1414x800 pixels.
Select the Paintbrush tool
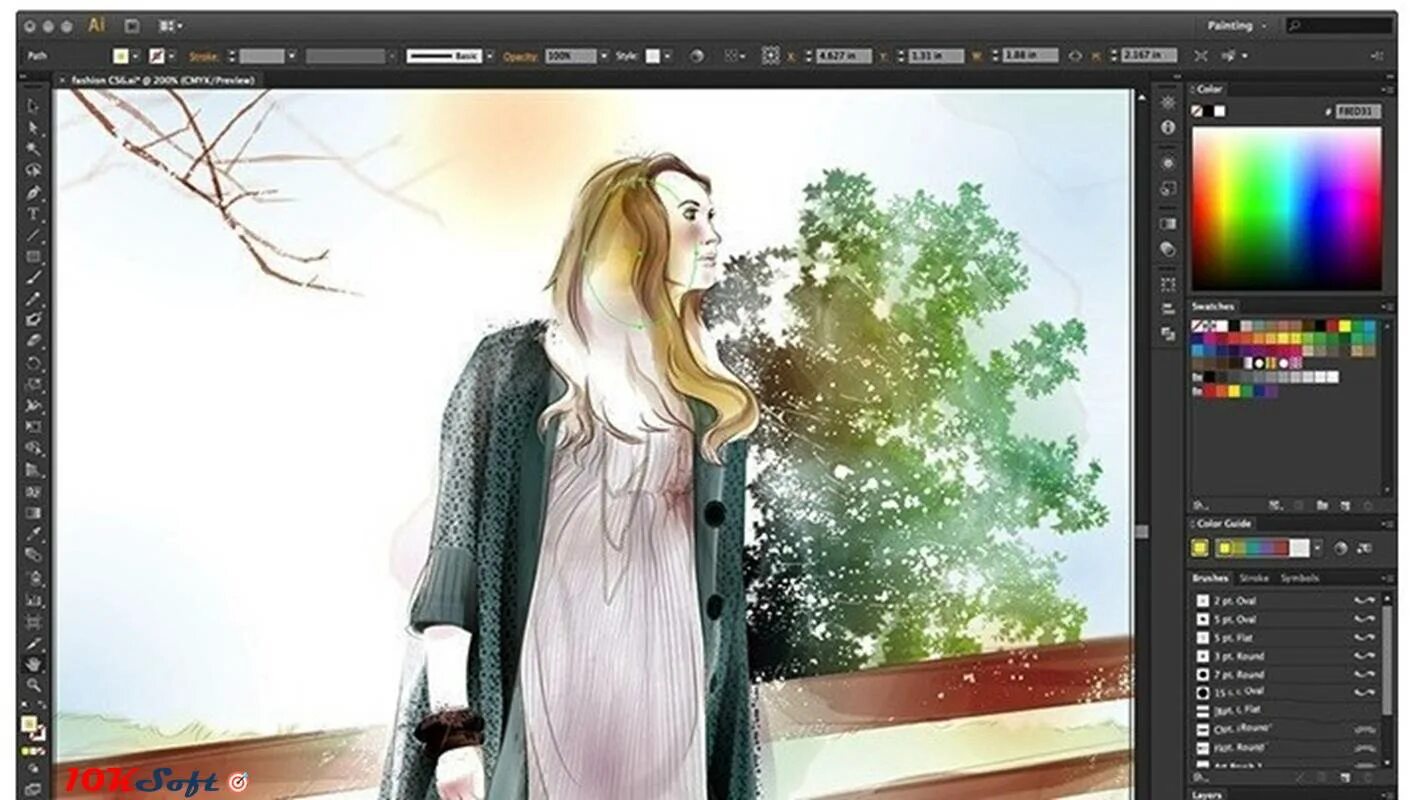pos(34,278)
